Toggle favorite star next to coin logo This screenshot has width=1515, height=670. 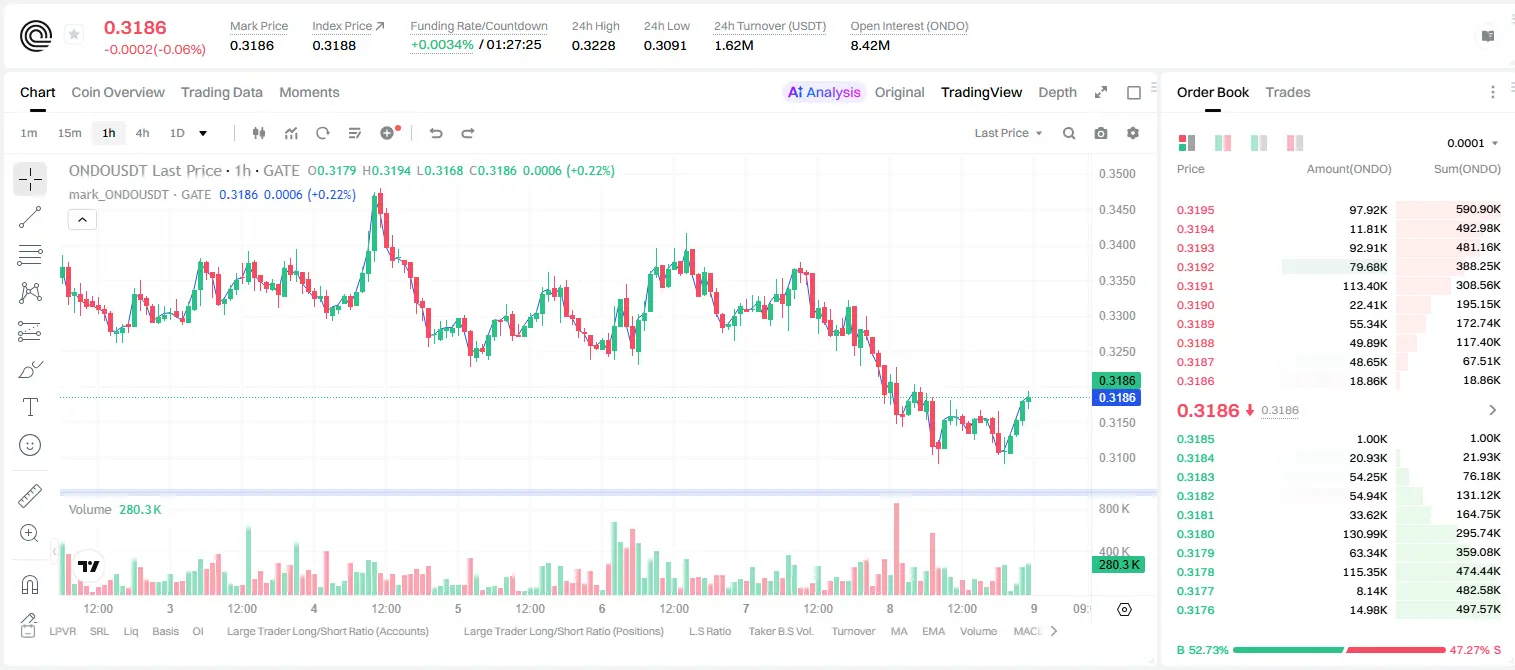[x=74, y=35]
